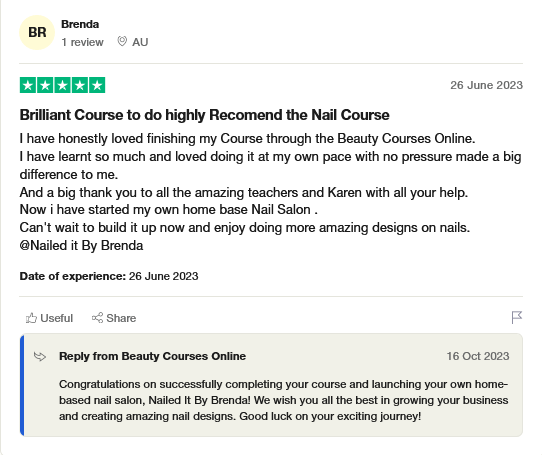Click Reply from Beauty Courses Online heading

[152, 356]
